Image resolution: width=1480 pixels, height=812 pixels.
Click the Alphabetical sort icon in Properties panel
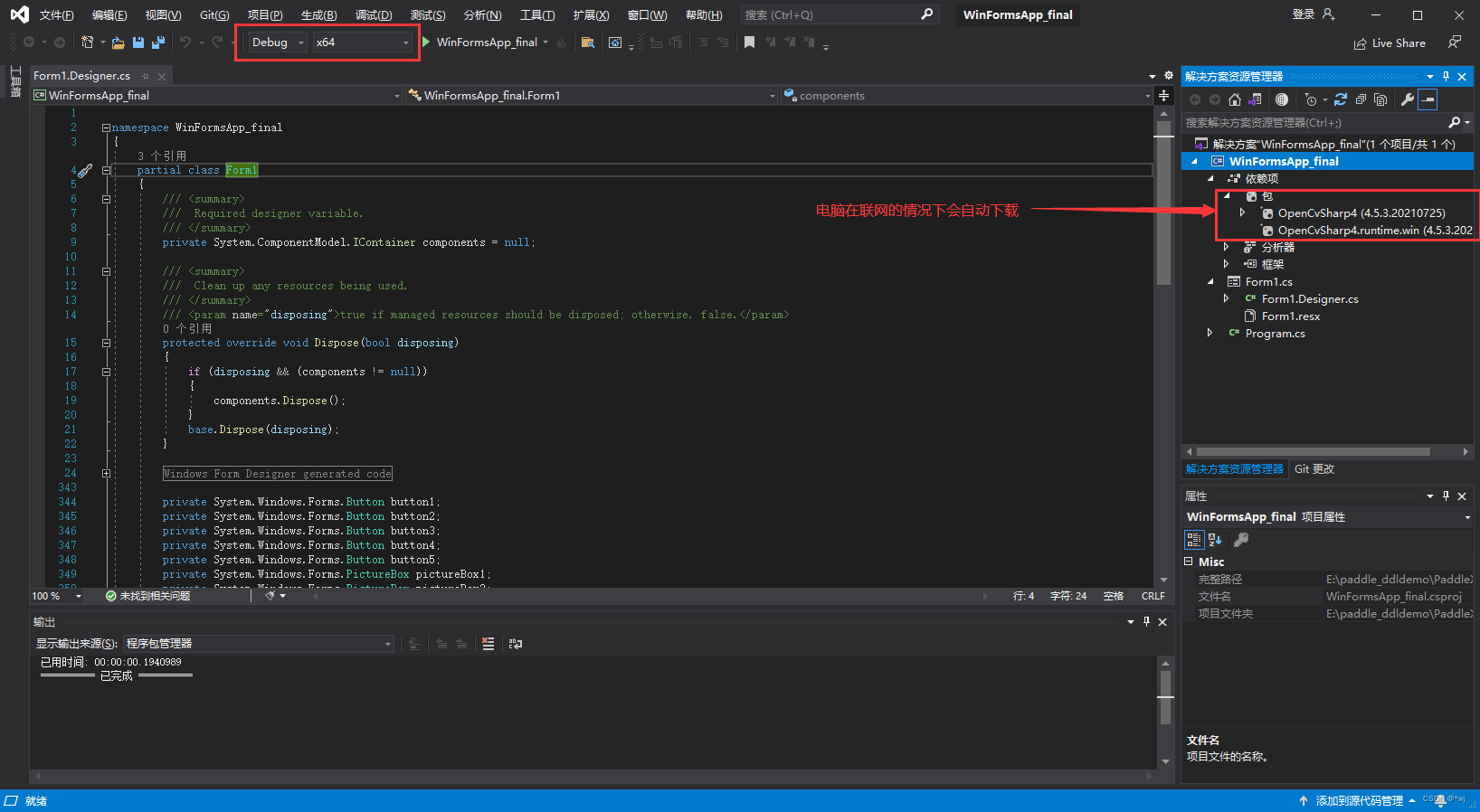pos(1215,540)
